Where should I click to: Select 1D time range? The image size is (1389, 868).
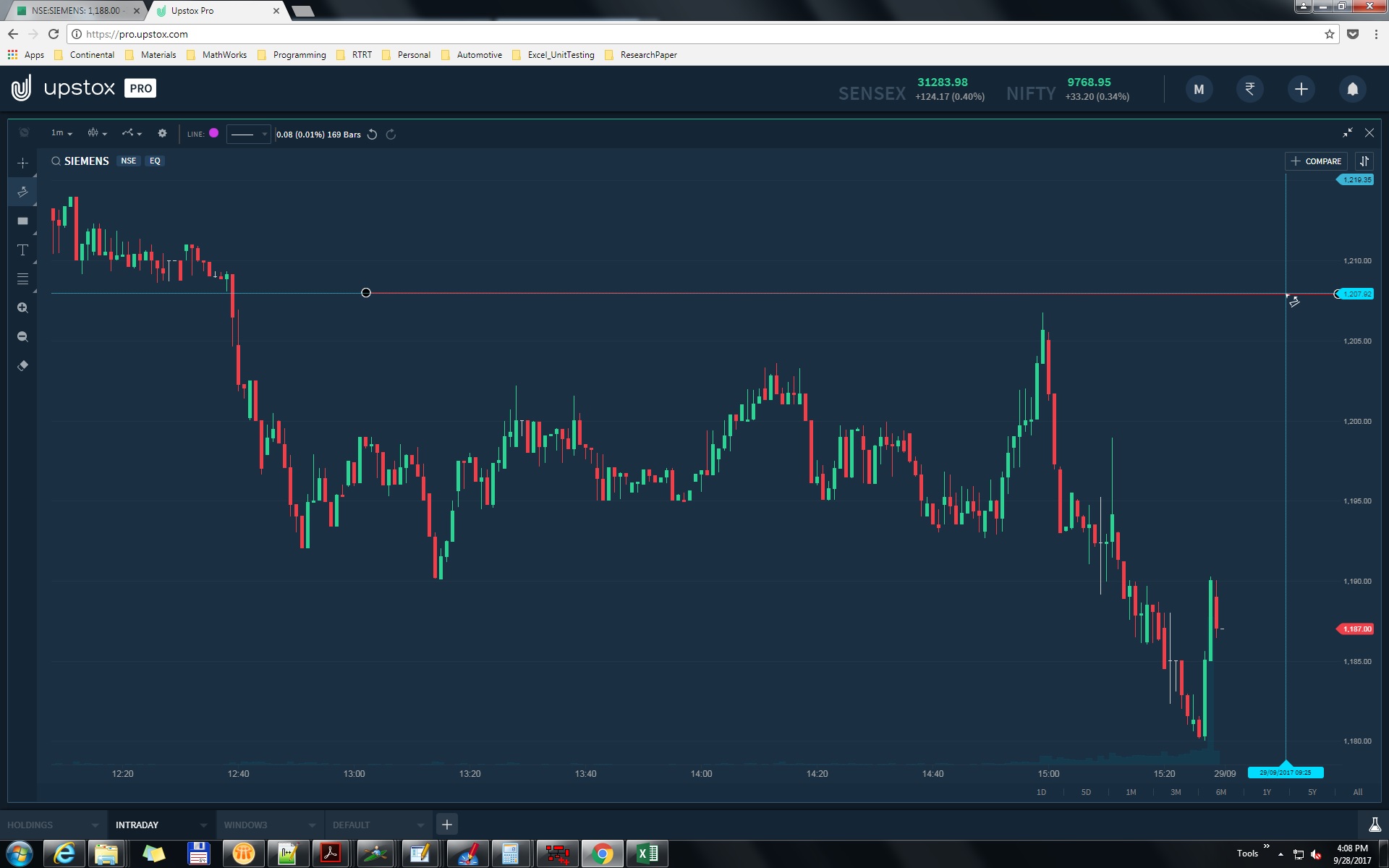pyautogui.click(x=1041, y=792)
